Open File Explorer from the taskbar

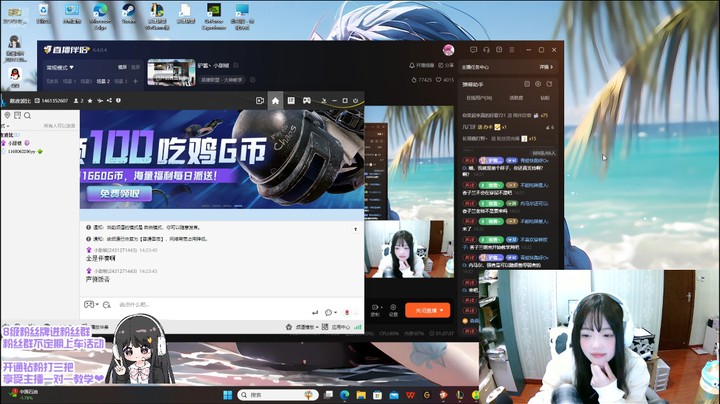click(361, 395)
